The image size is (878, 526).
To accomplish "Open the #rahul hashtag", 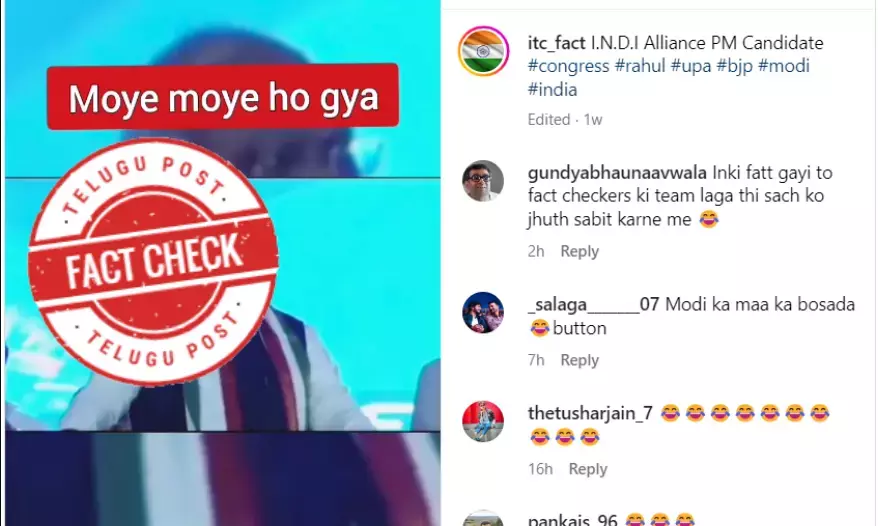I will point(640,66).
